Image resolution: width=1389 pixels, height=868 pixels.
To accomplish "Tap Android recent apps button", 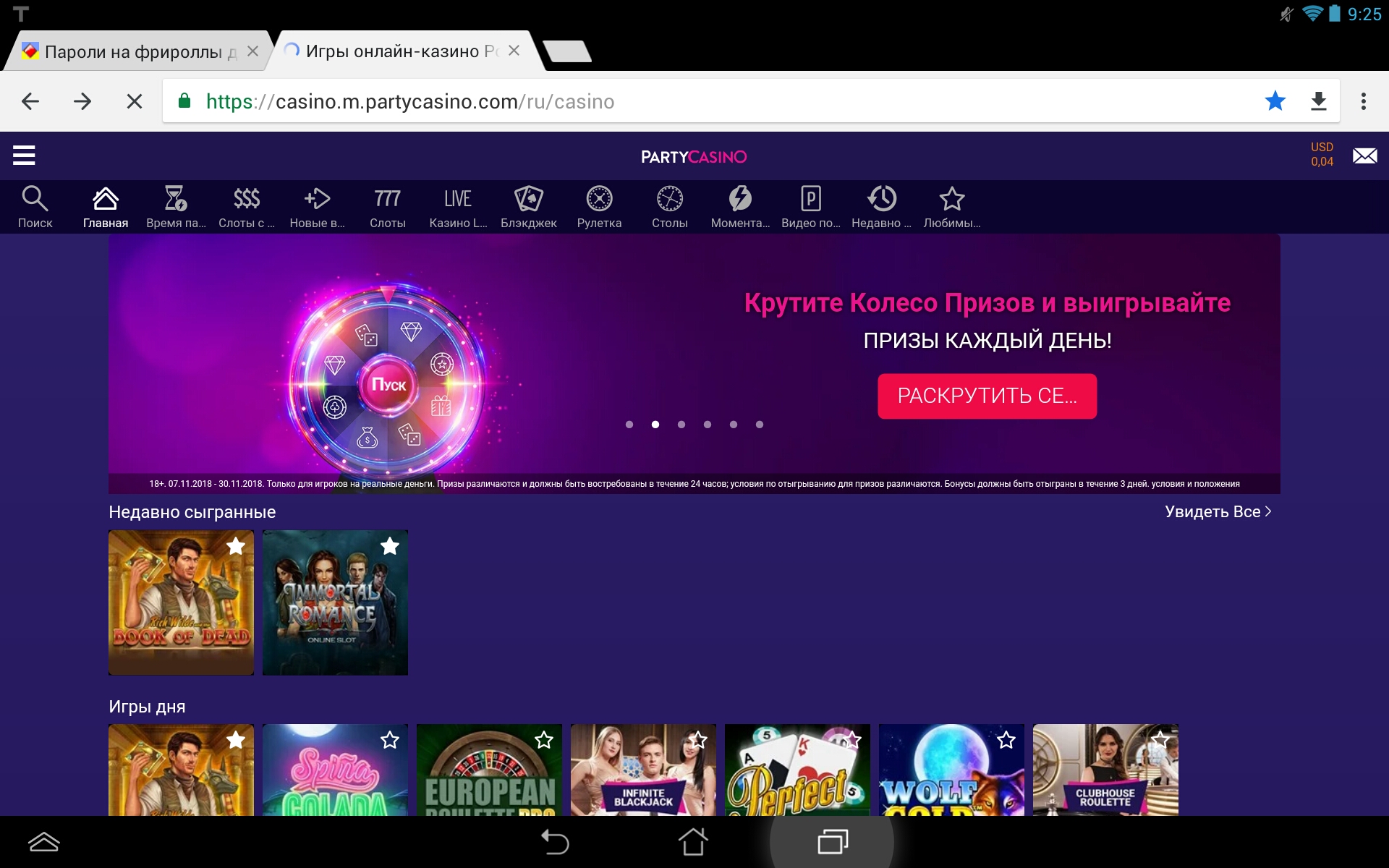I will pyautogui.click(x=833, y=842).
